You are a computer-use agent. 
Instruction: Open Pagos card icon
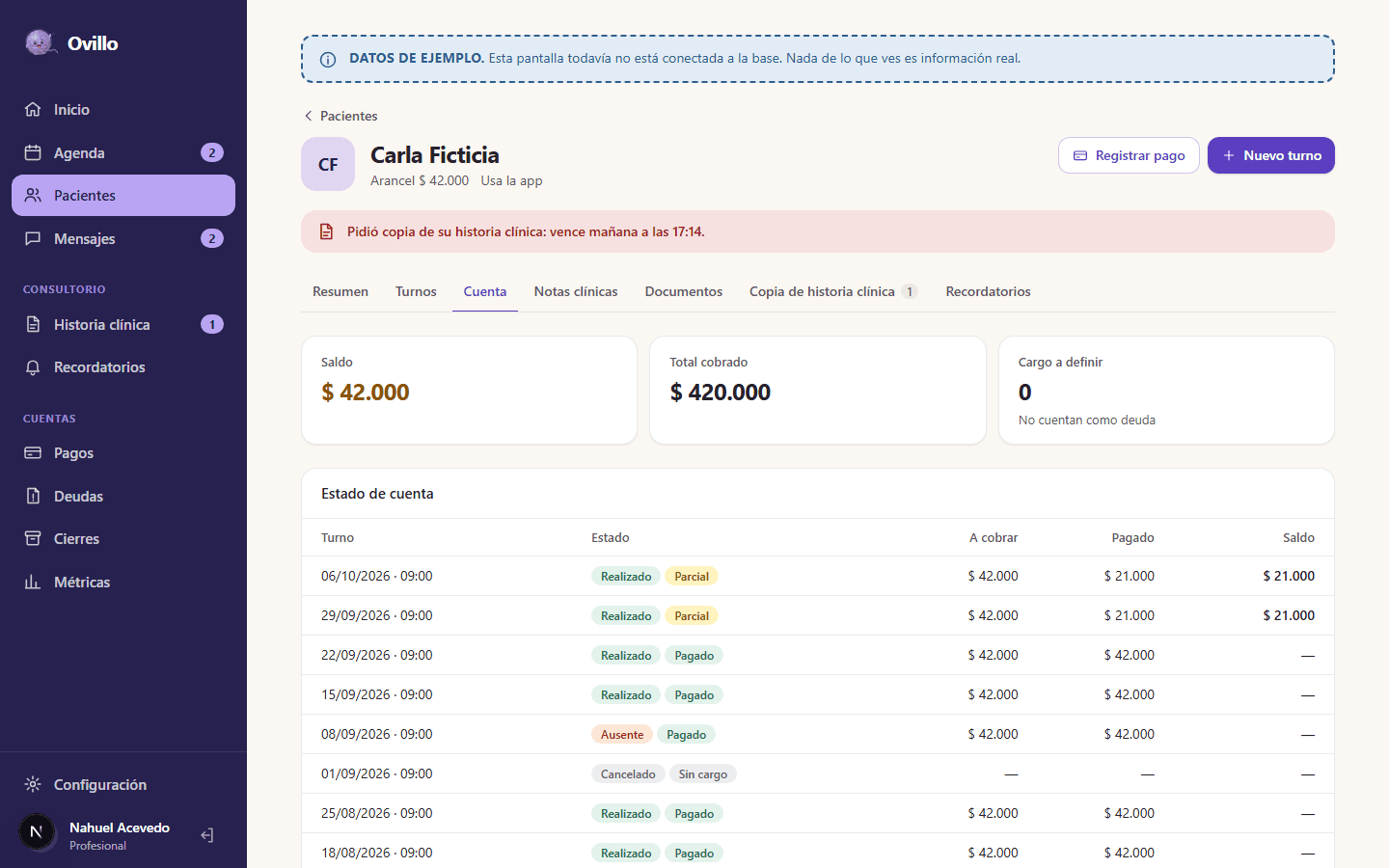[33, 452]
